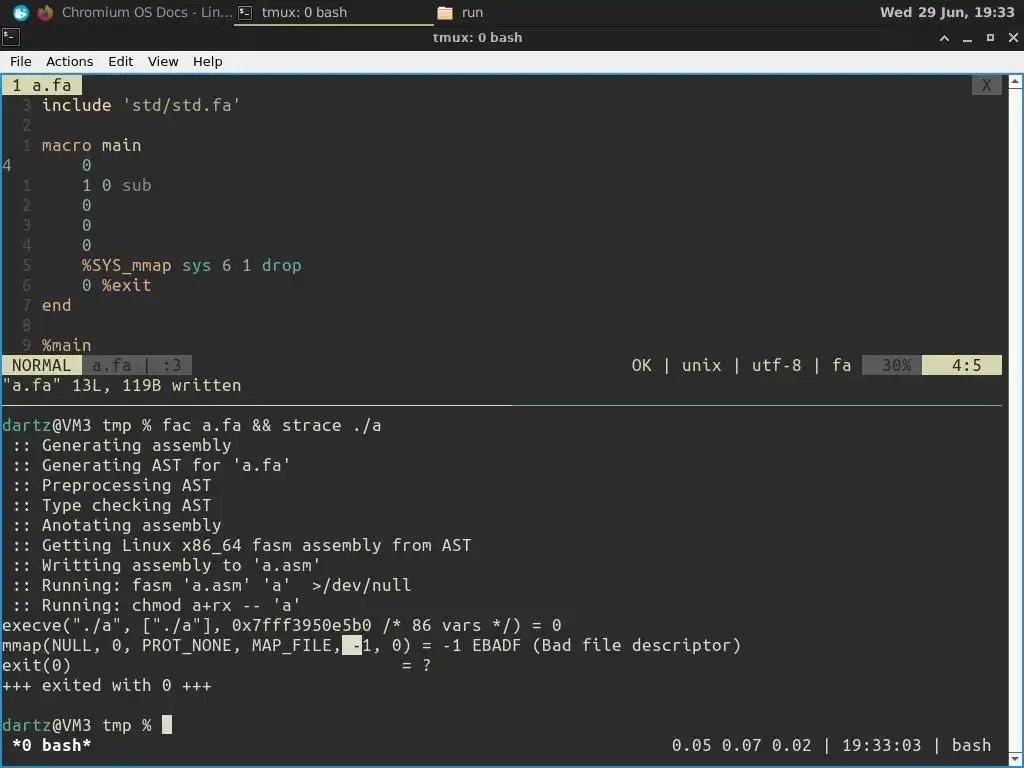Click the '+++ exited with 0 +++' line

pyautogui.click(x=106, y=685)
